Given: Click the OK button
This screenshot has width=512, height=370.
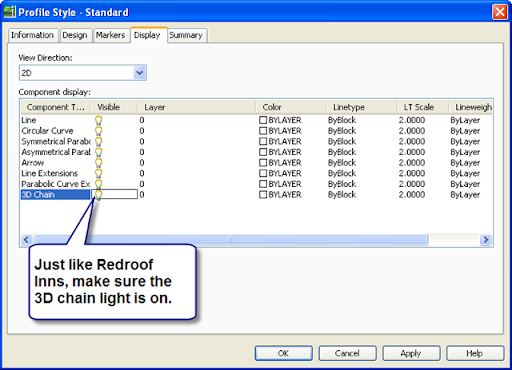Looking at the screenshot, I should [284, 353].
